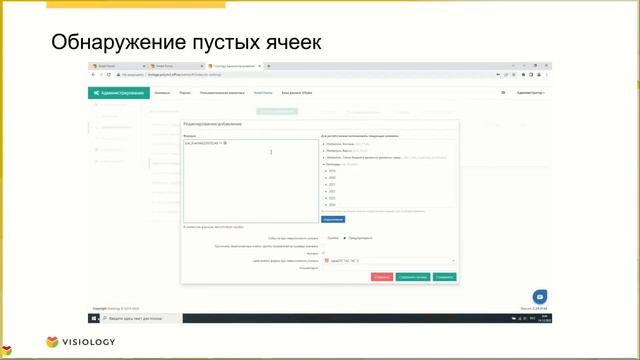The width and height of the screenshot is (640, 360).
Task: Click the taskbar clock and date
Action: 544,318
